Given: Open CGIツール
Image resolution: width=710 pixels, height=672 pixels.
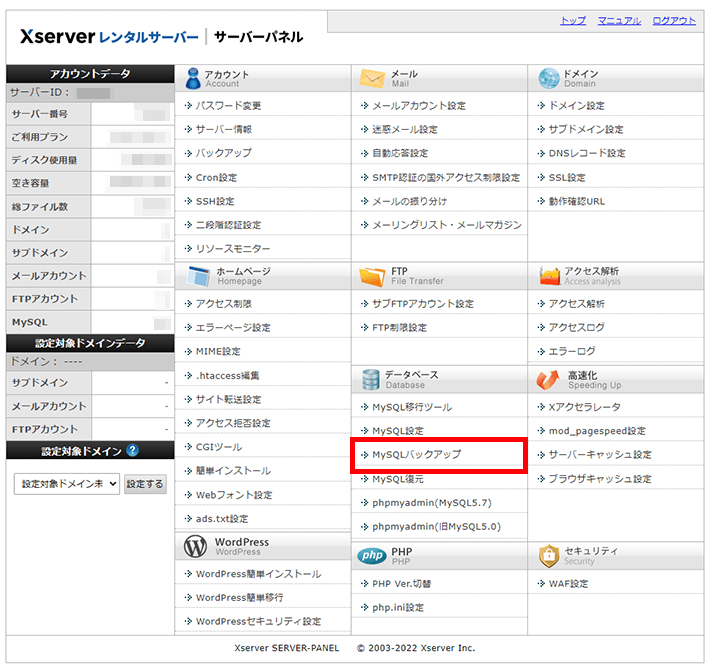Looking at the screenshot, I should tap(219, 447).
